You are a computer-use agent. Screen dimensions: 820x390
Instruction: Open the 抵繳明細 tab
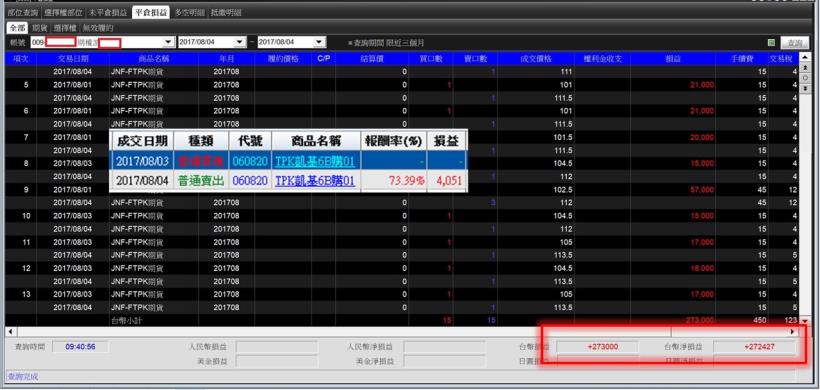(226, 13)
